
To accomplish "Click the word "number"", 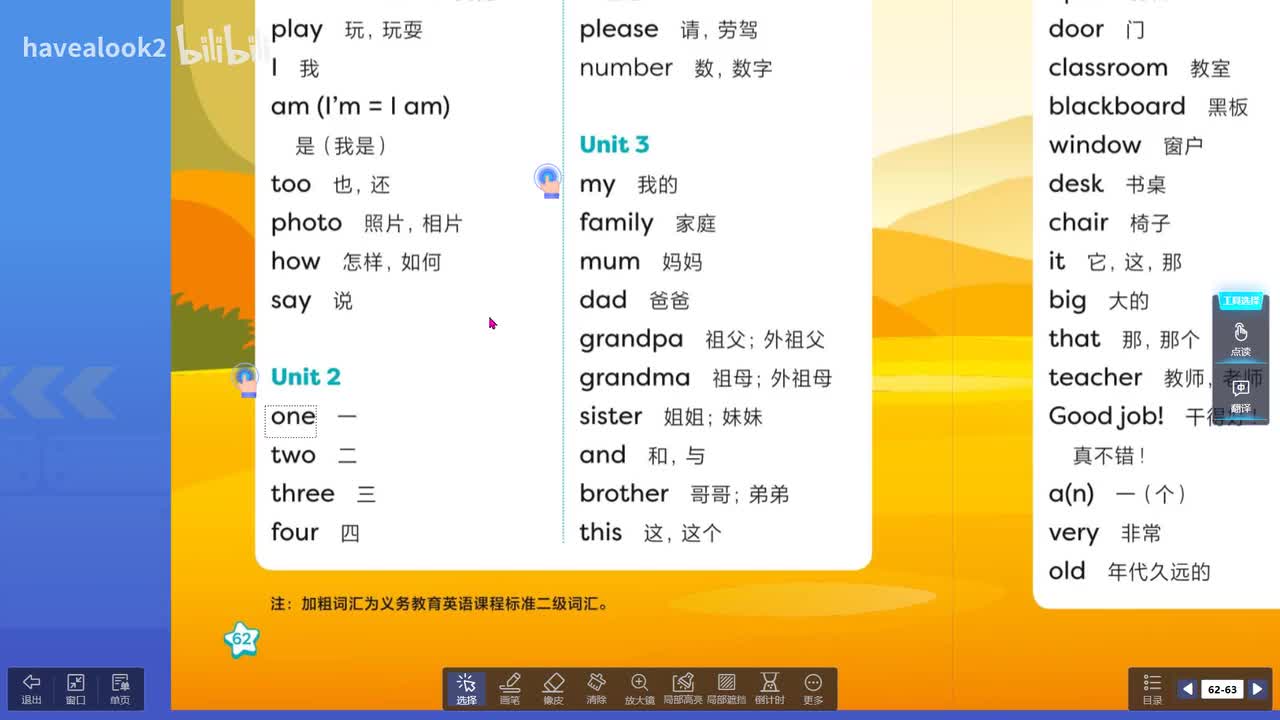I will pyautogui.click(x=626, y=68).
